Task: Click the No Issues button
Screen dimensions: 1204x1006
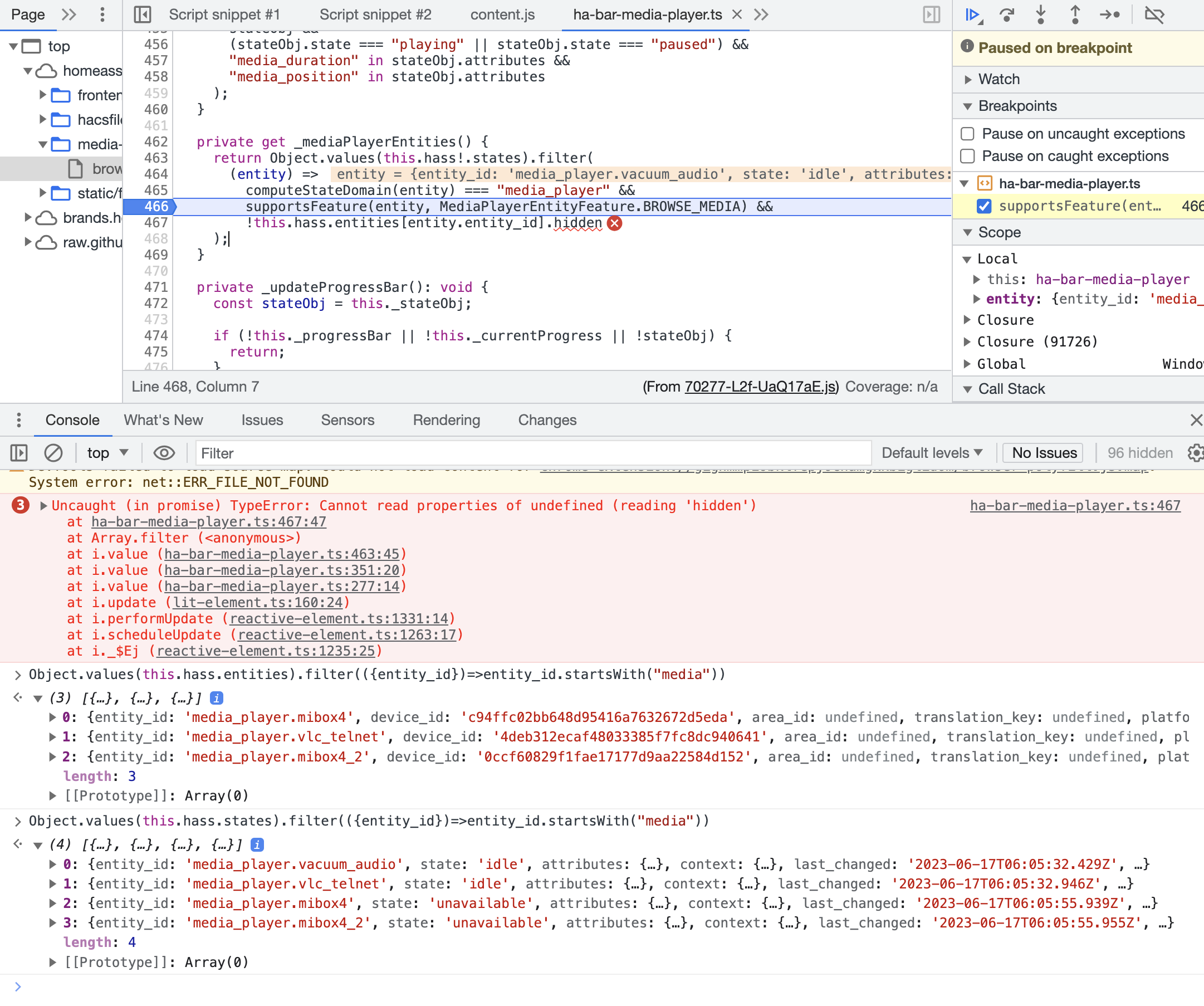Action: tap(1043, 452)
